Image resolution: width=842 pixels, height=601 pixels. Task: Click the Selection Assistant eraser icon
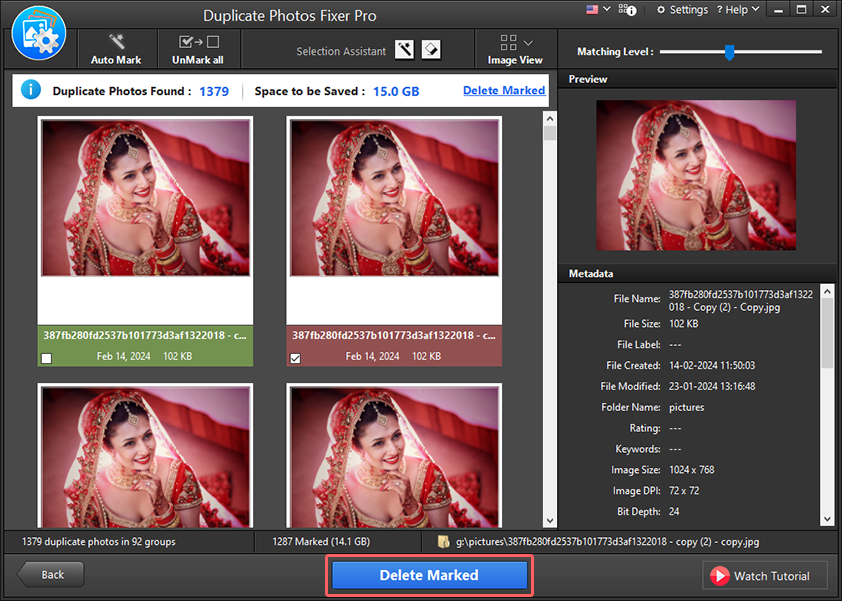pos(431,50)
